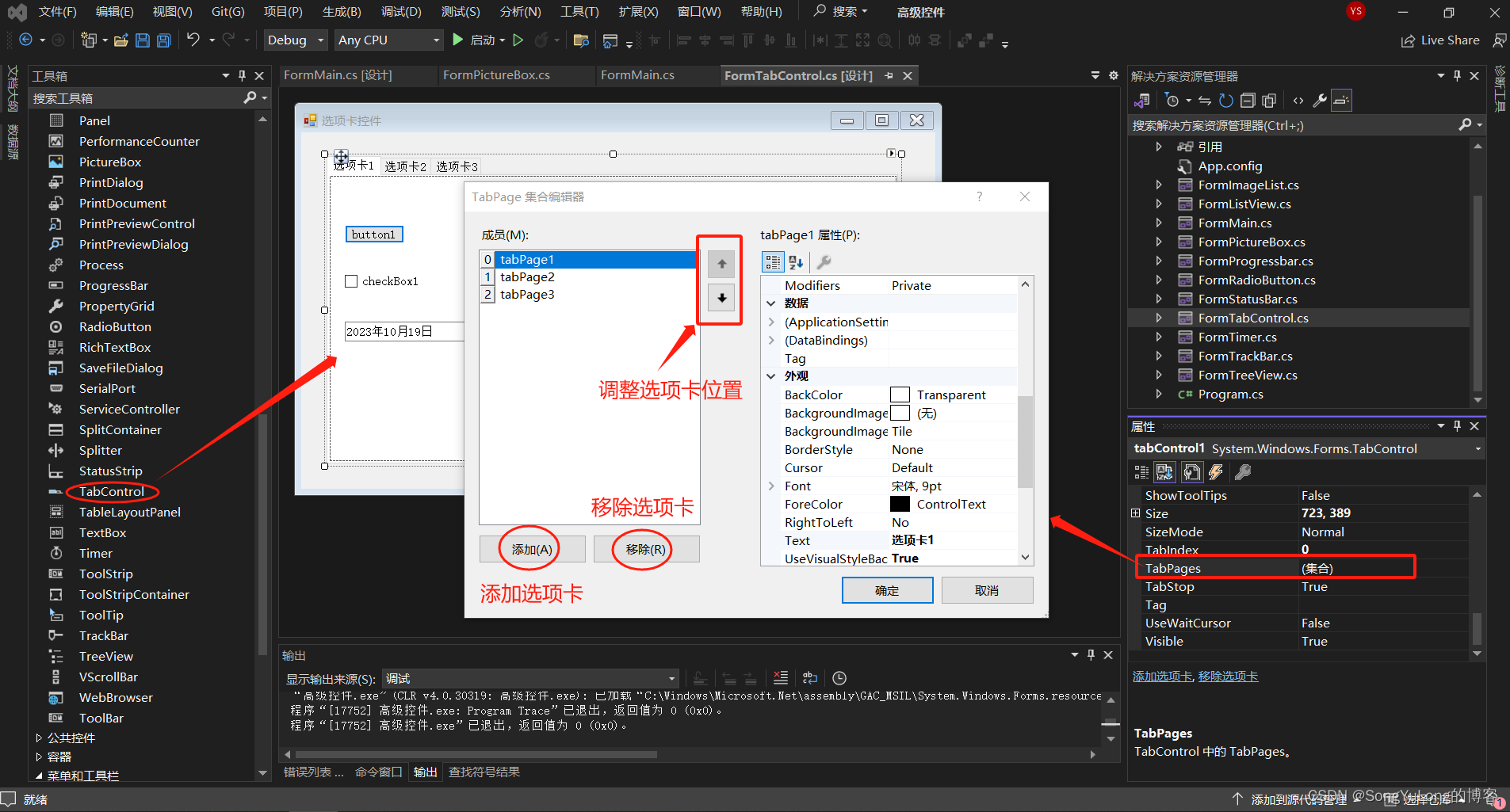Click the 移除选项卡 link in Properties
The height and width of the screenshot is (812, 1510).
pos(1228,677)
